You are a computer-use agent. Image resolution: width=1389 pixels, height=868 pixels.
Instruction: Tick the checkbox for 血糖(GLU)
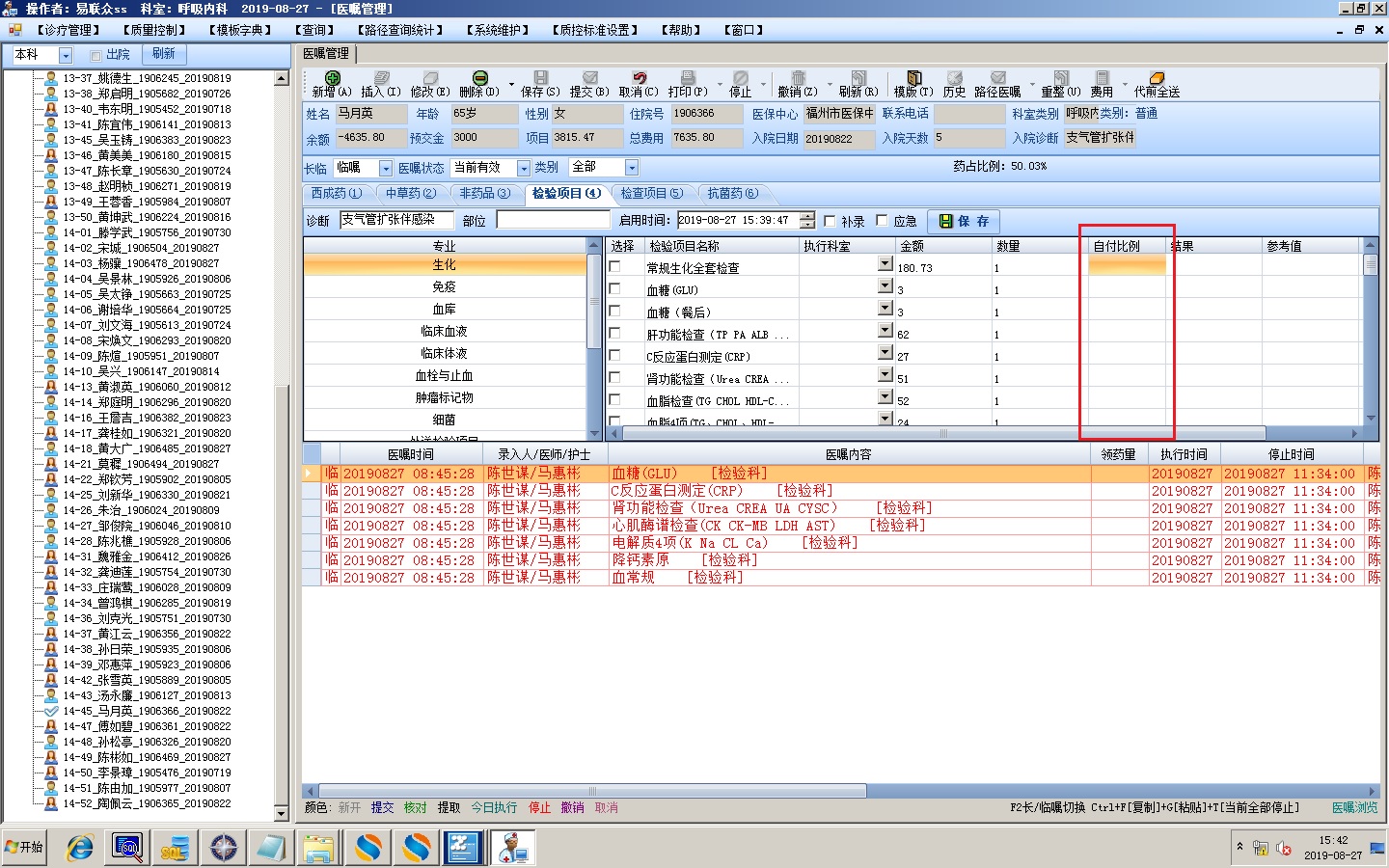tap(614, 288)
